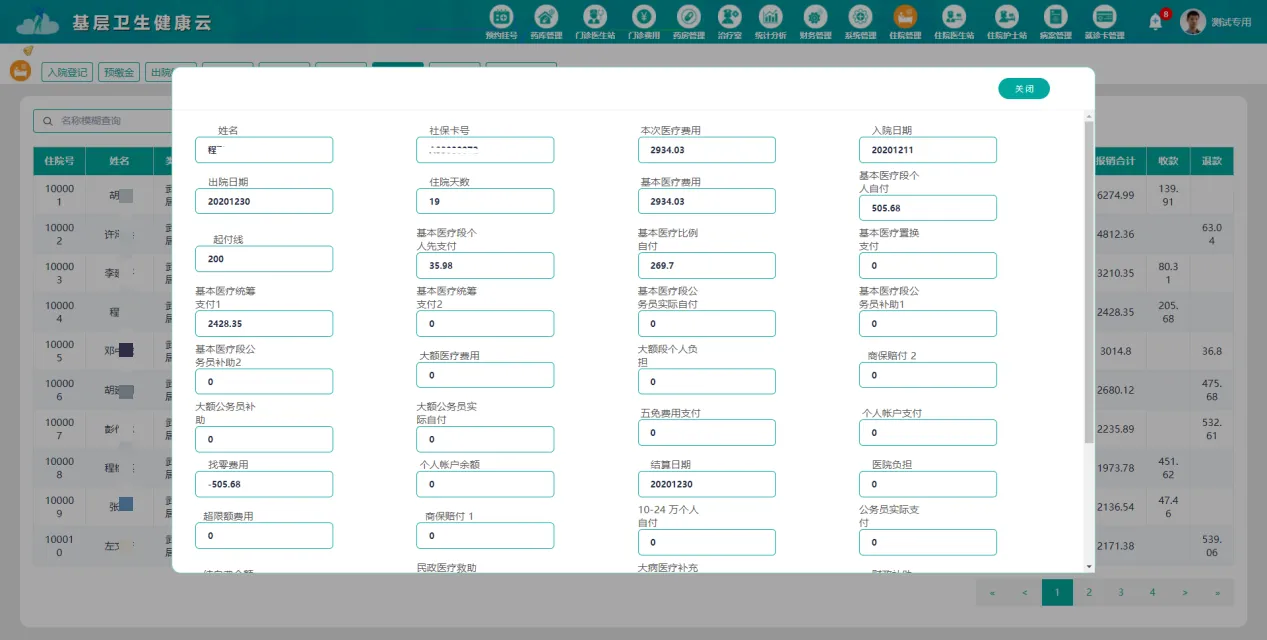Click the 基本医疗段个人自付 field 505.68
The height and width of the screenshot is (640, 1267).
coord(928,208)
